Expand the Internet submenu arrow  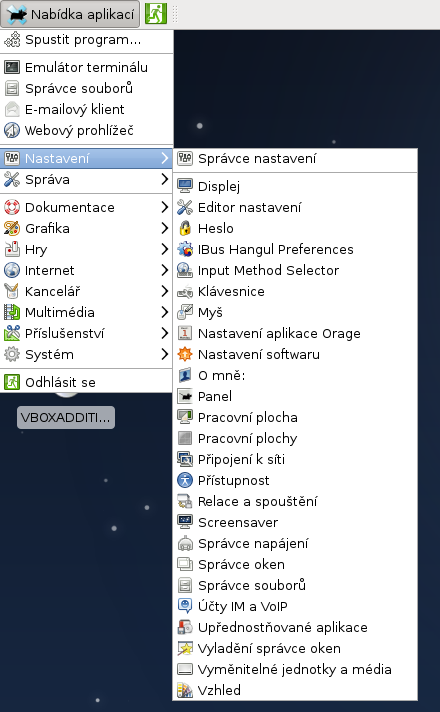[165, 270]
